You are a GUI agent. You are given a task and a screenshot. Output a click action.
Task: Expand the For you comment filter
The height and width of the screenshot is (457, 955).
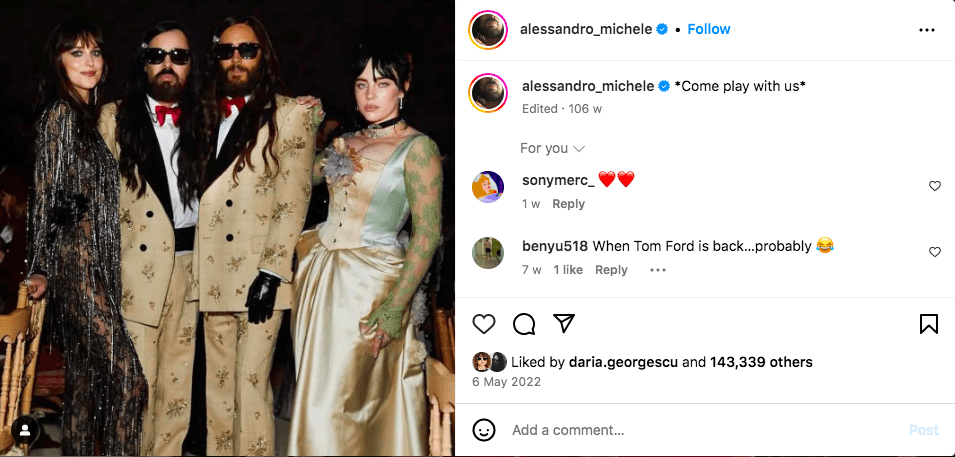coord(552,148)
